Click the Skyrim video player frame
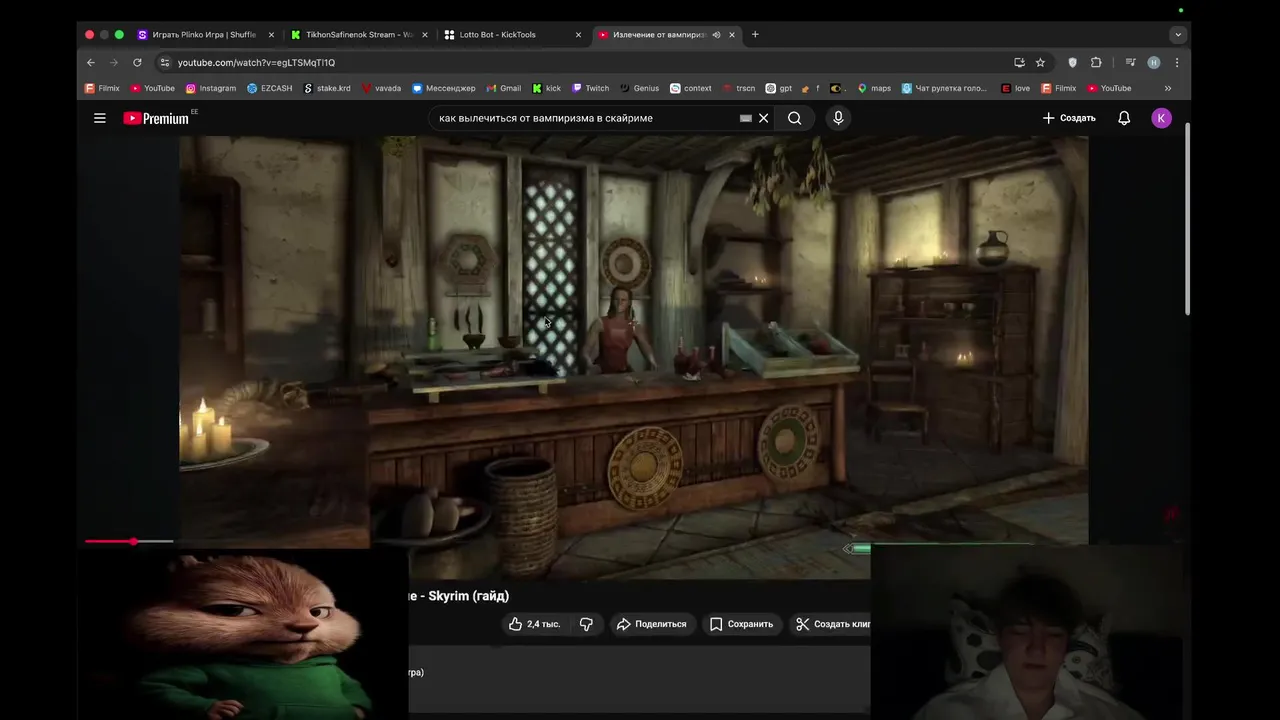Screen dimensions: 1280x720 [x=633, y=357]
